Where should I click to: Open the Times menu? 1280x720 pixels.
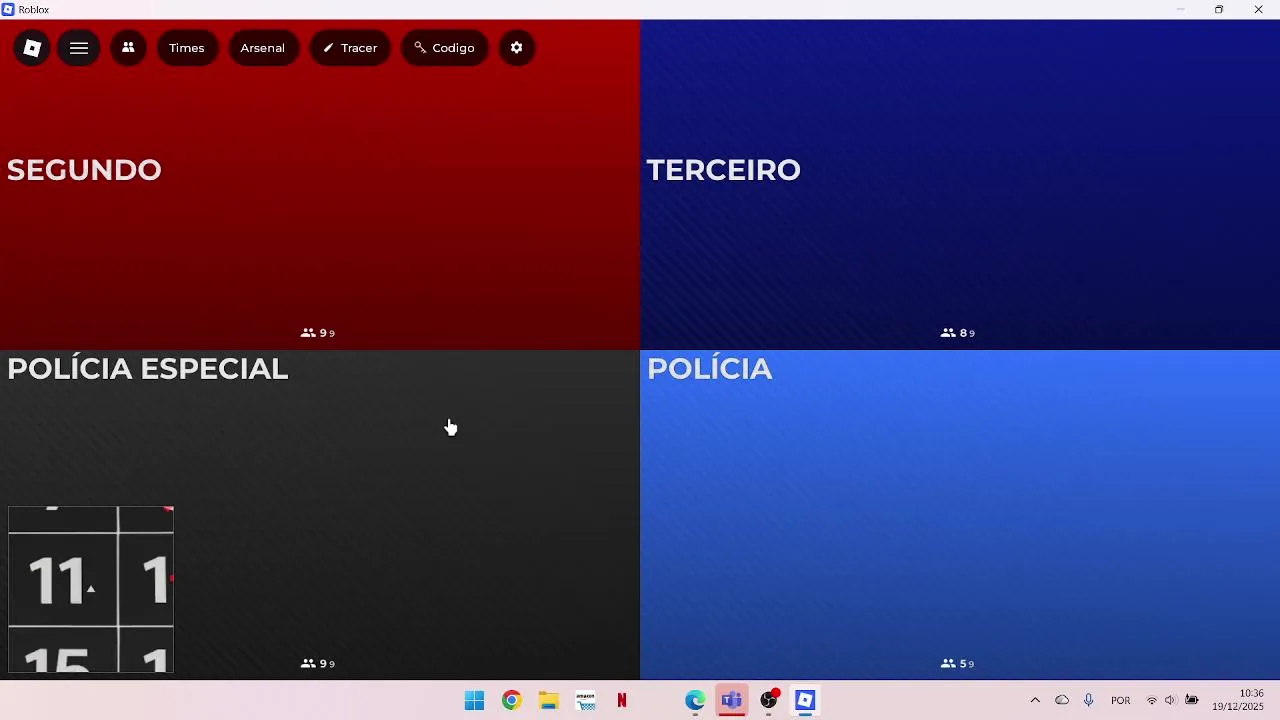pos(187,48)
